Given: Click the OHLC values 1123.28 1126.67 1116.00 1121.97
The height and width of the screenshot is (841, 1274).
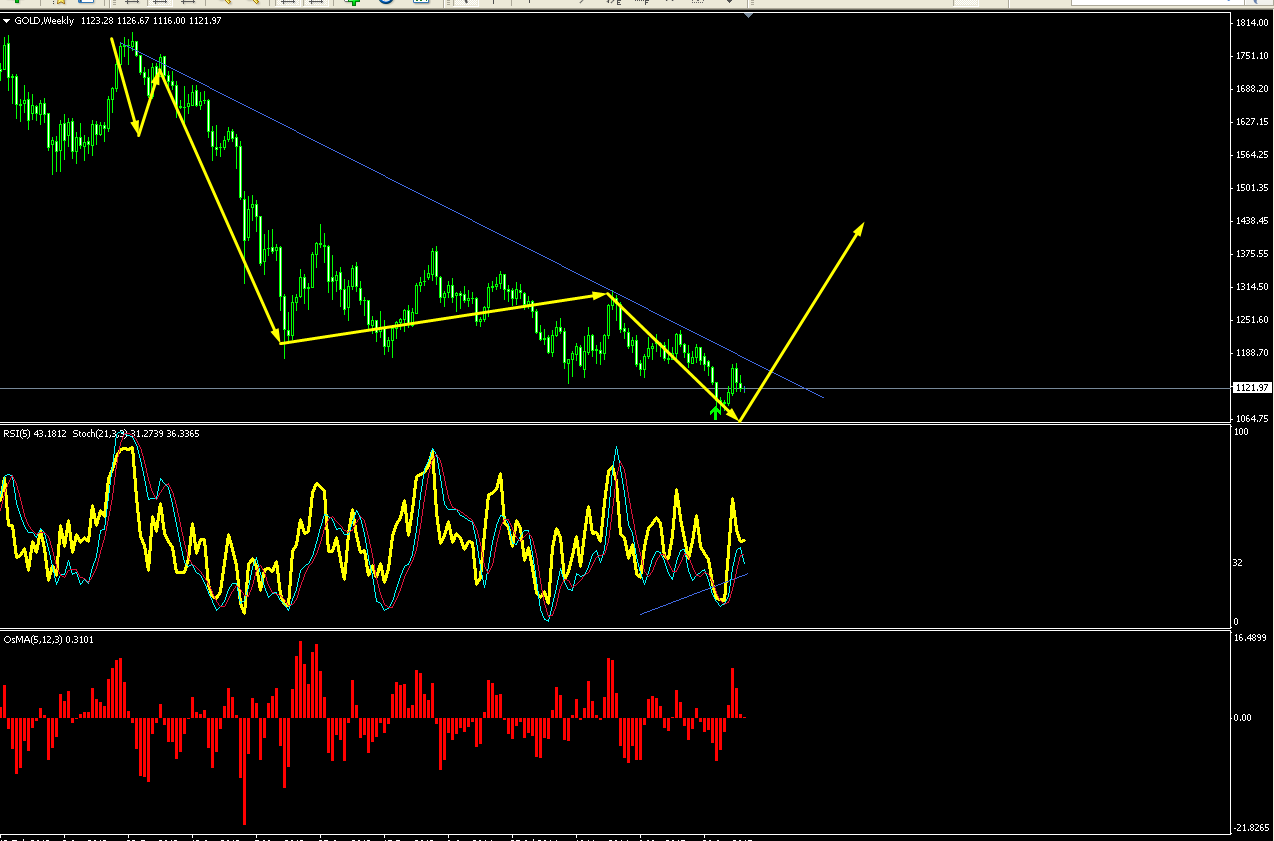Looking at the screenshot, I should pos(149,20).
